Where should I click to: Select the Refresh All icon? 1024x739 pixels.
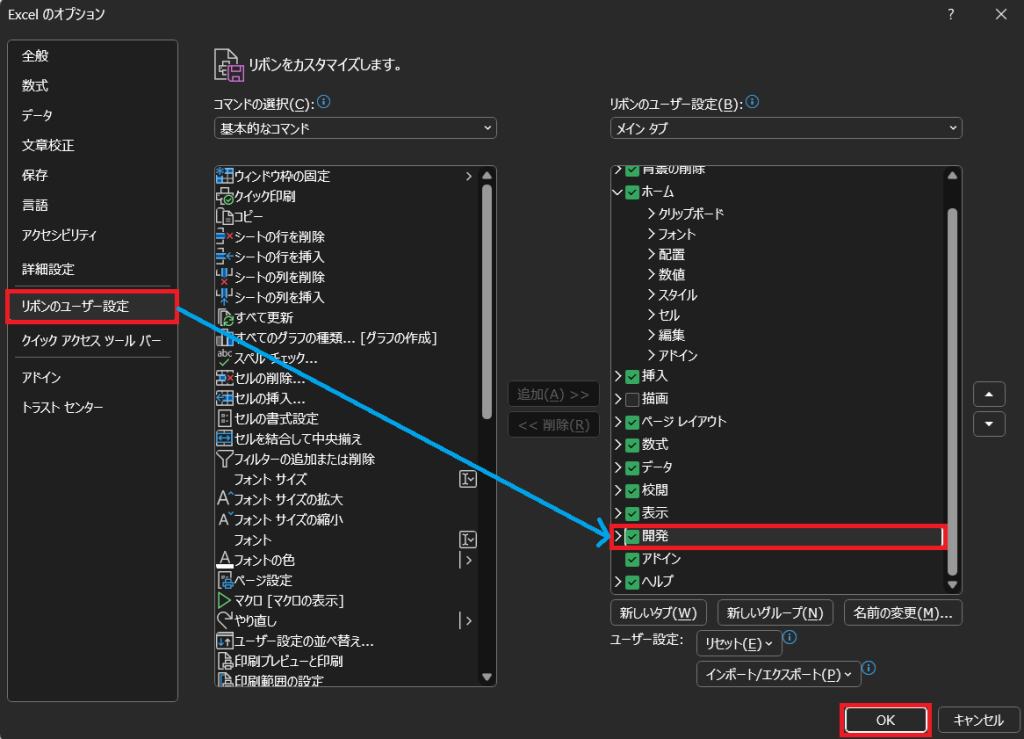click(225, 318)
